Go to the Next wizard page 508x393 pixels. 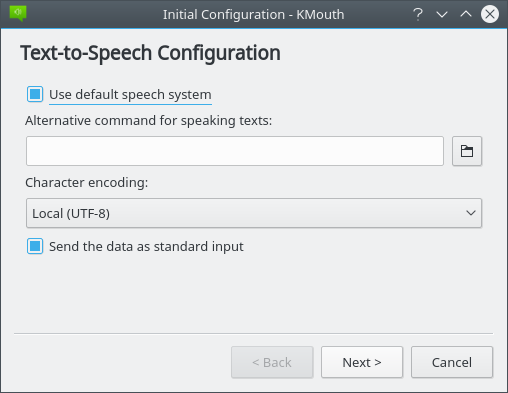click(x=362, y=362)
